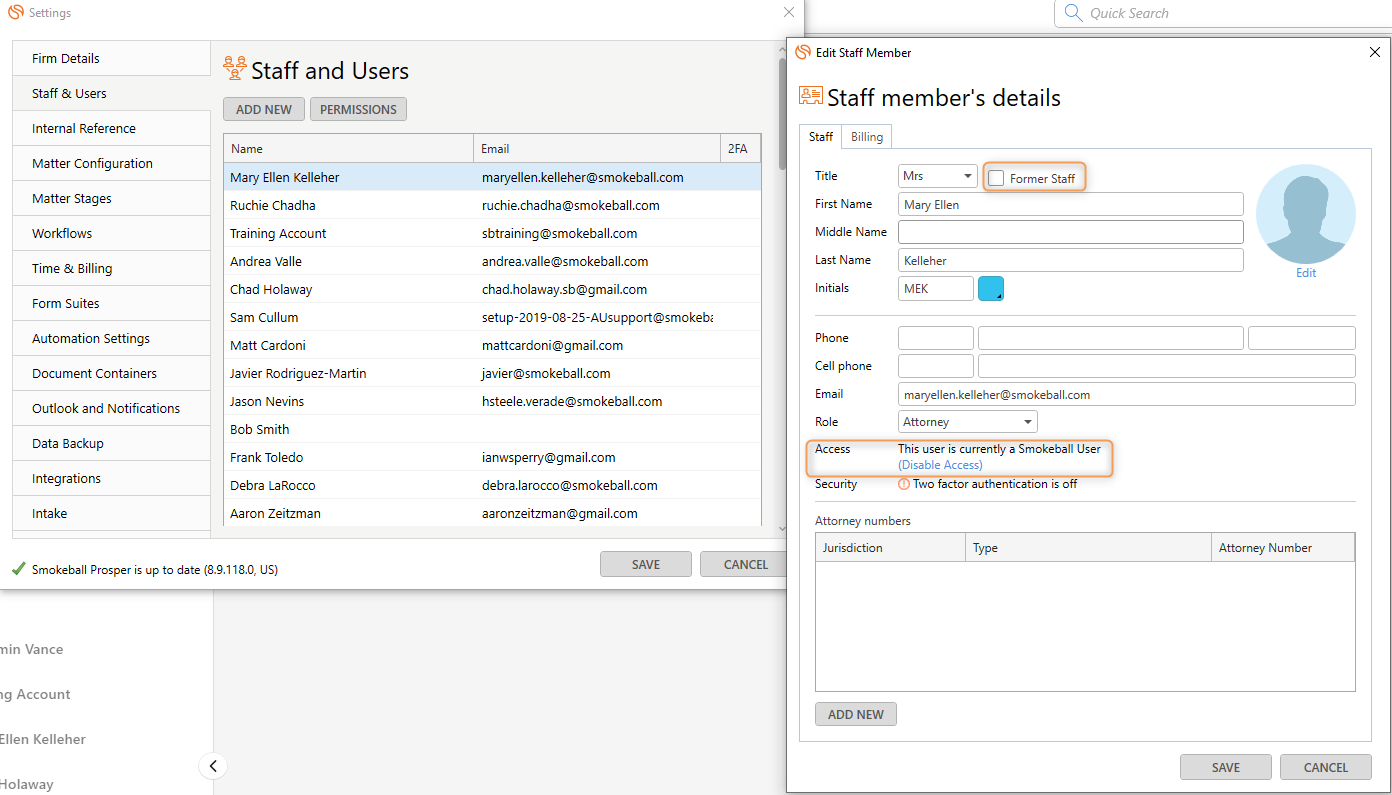Click CANCEL in the Settings window

pos(745,564)
